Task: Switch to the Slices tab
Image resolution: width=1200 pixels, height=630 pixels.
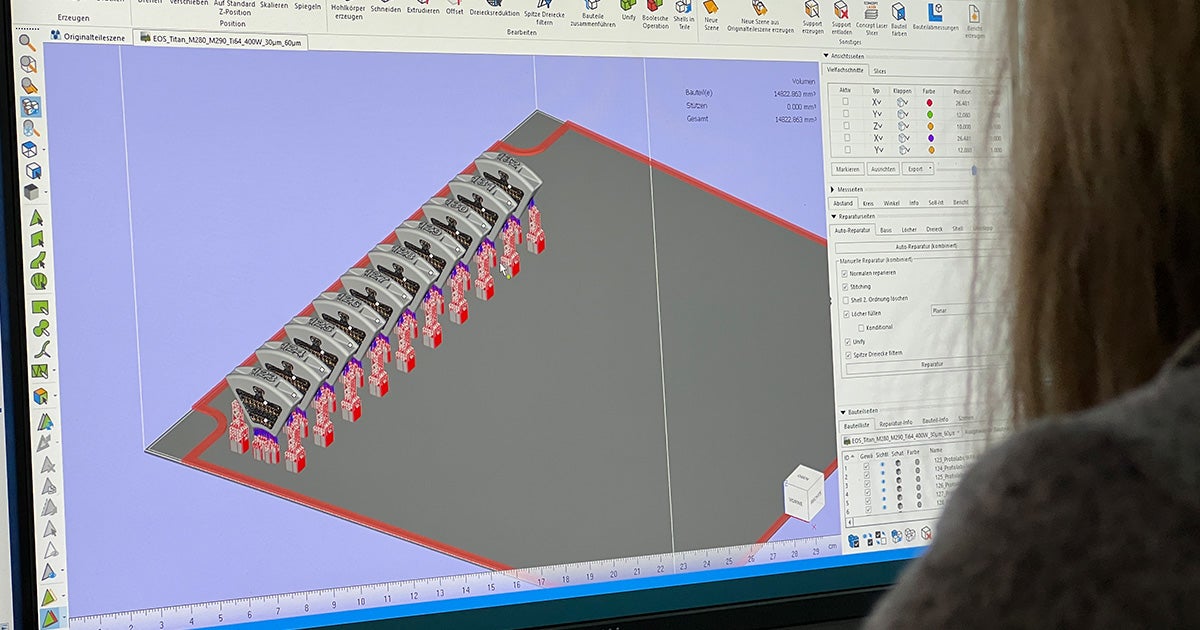Action: [x=879, y=71]
